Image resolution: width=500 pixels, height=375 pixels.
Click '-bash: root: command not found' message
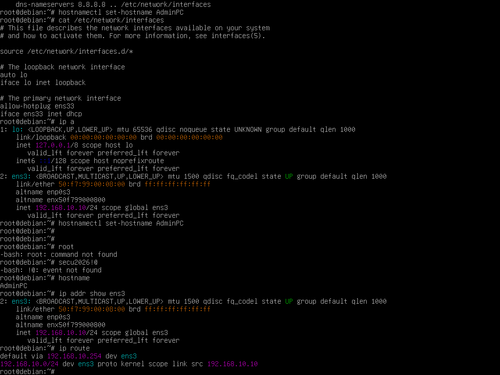pos(59,254)
